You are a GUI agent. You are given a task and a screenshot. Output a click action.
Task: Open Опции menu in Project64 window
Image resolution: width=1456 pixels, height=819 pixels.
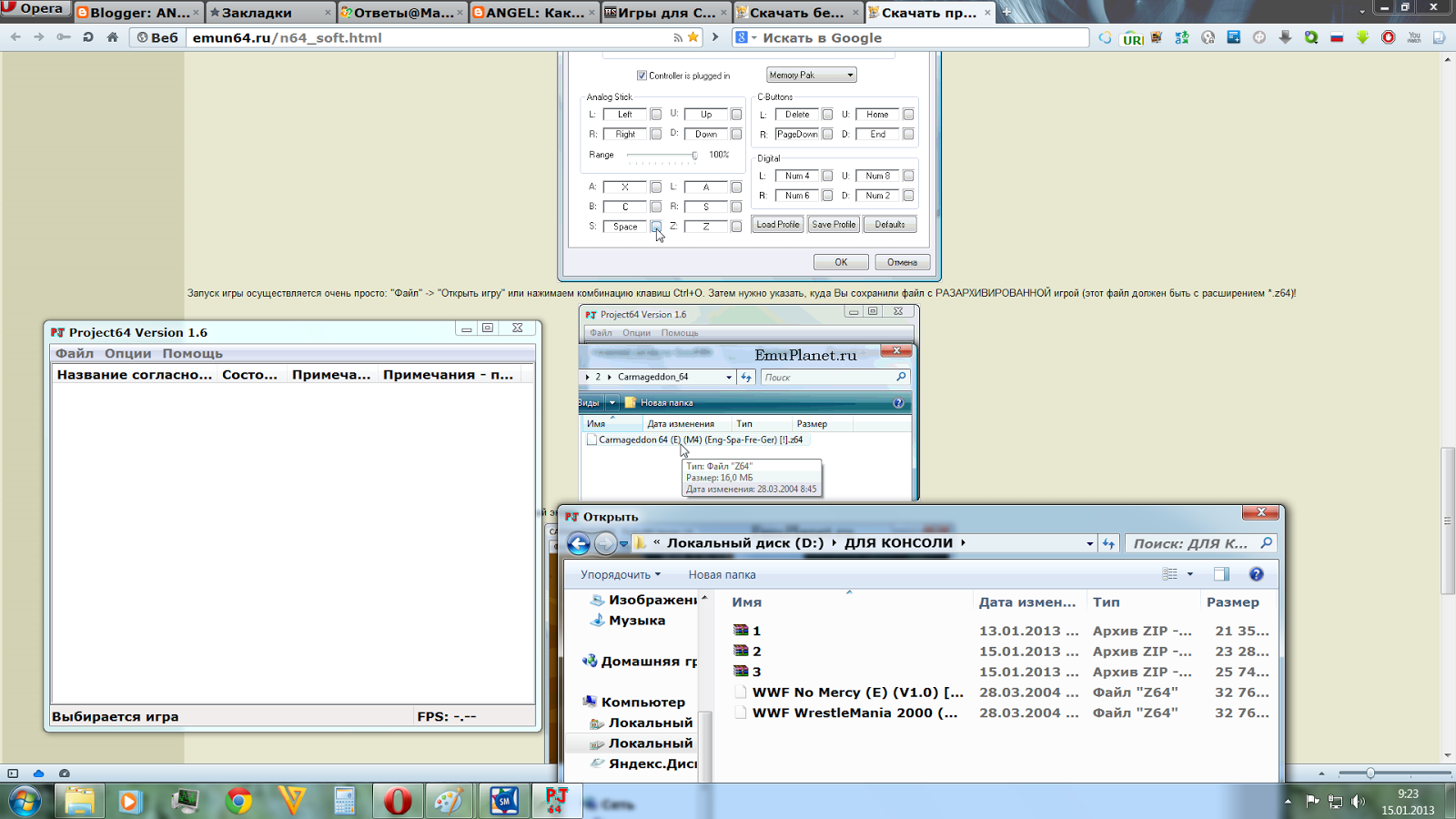click(127, 353)
